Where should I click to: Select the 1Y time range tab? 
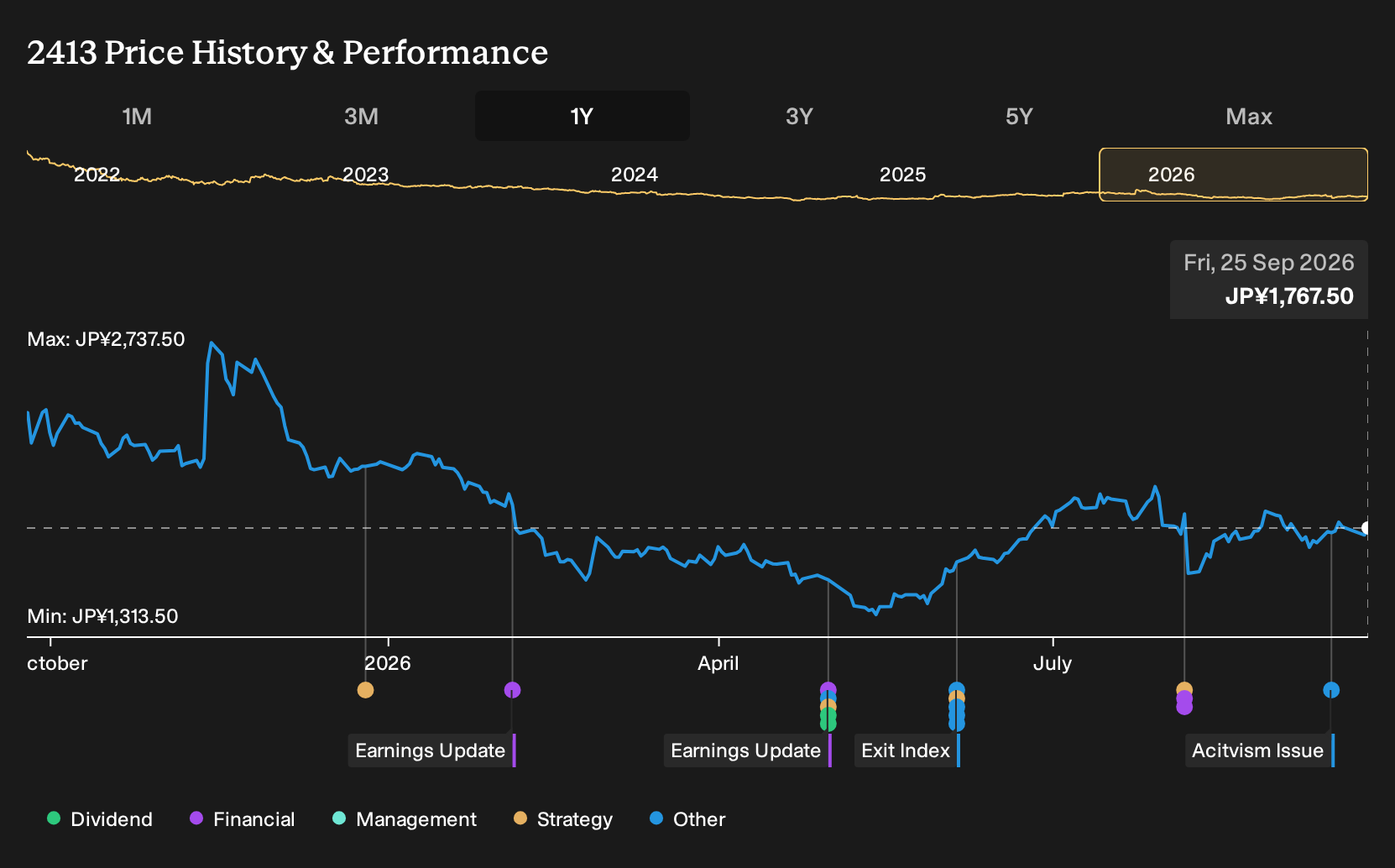click(x=583, y=116)
